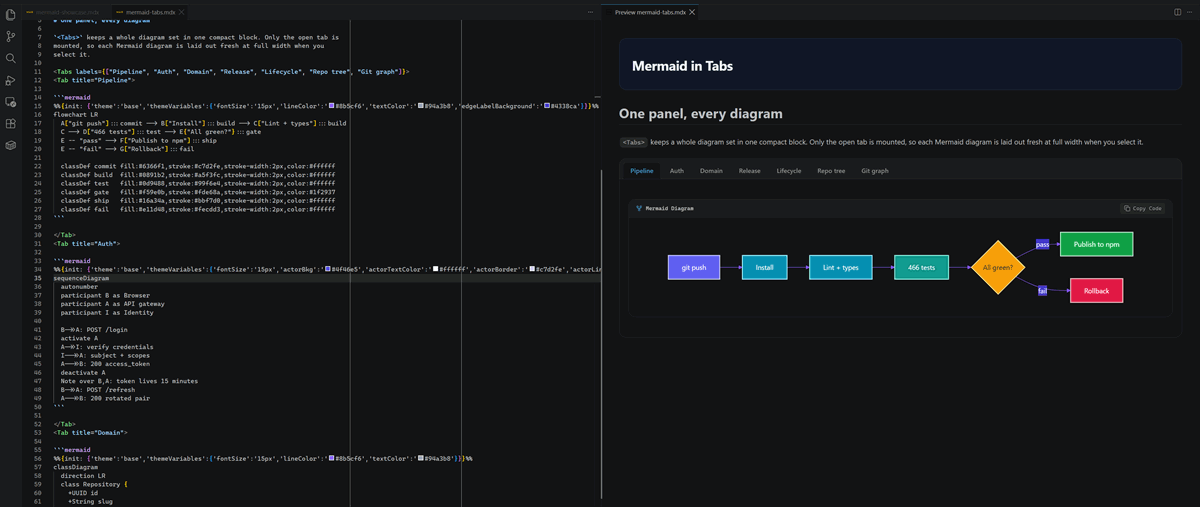The width and height of the screenshot is (1200, 507).
Task: Select the mermaid-tabs.mdx editor tab
Action: pos(150,11)
